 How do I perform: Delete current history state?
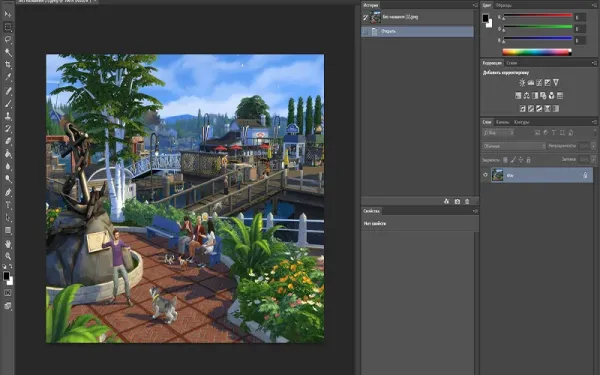(467, 201)
